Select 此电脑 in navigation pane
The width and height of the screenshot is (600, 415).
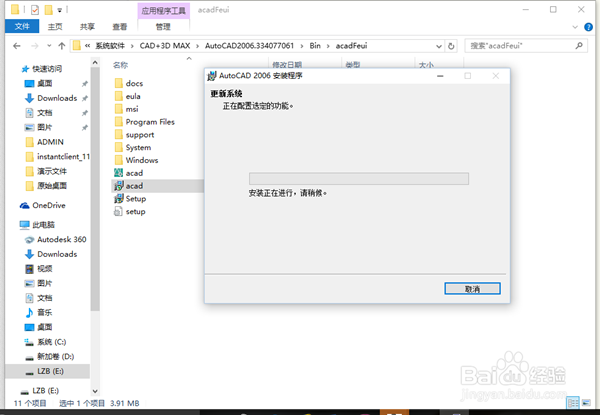[x=37, y=225]
